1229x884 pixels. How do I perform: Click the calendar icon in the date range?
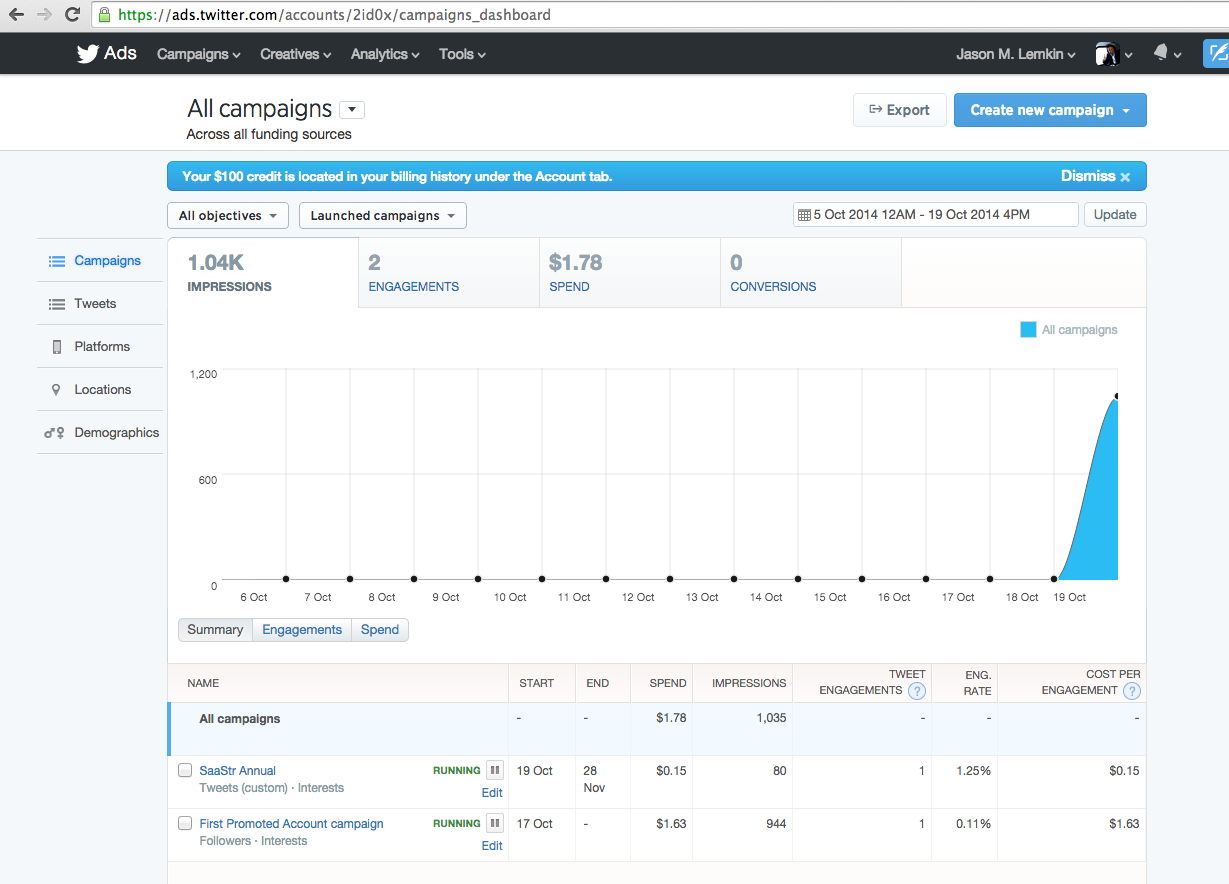(x=803, y=215)
